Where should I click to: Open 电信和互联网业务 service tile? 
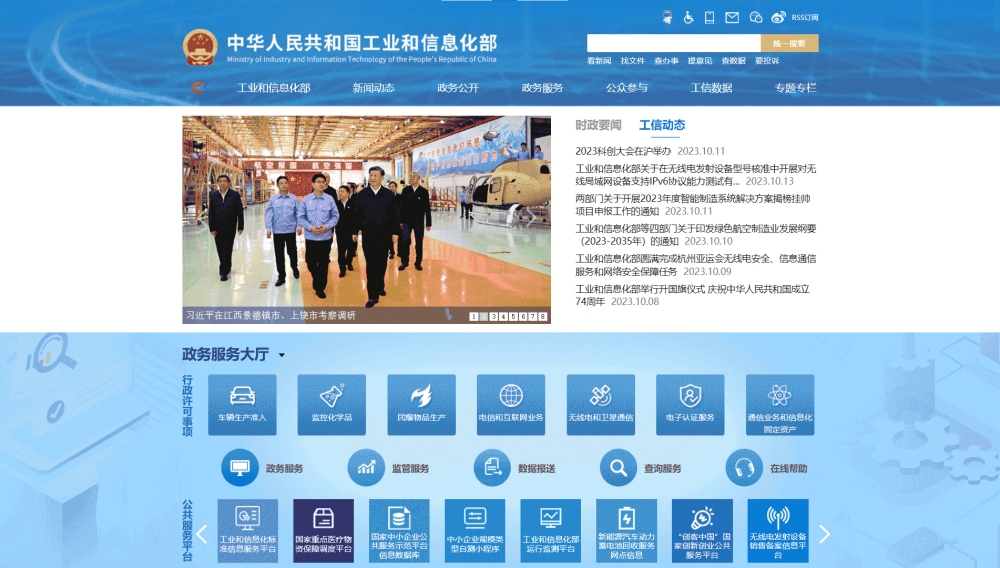point(511,405)
